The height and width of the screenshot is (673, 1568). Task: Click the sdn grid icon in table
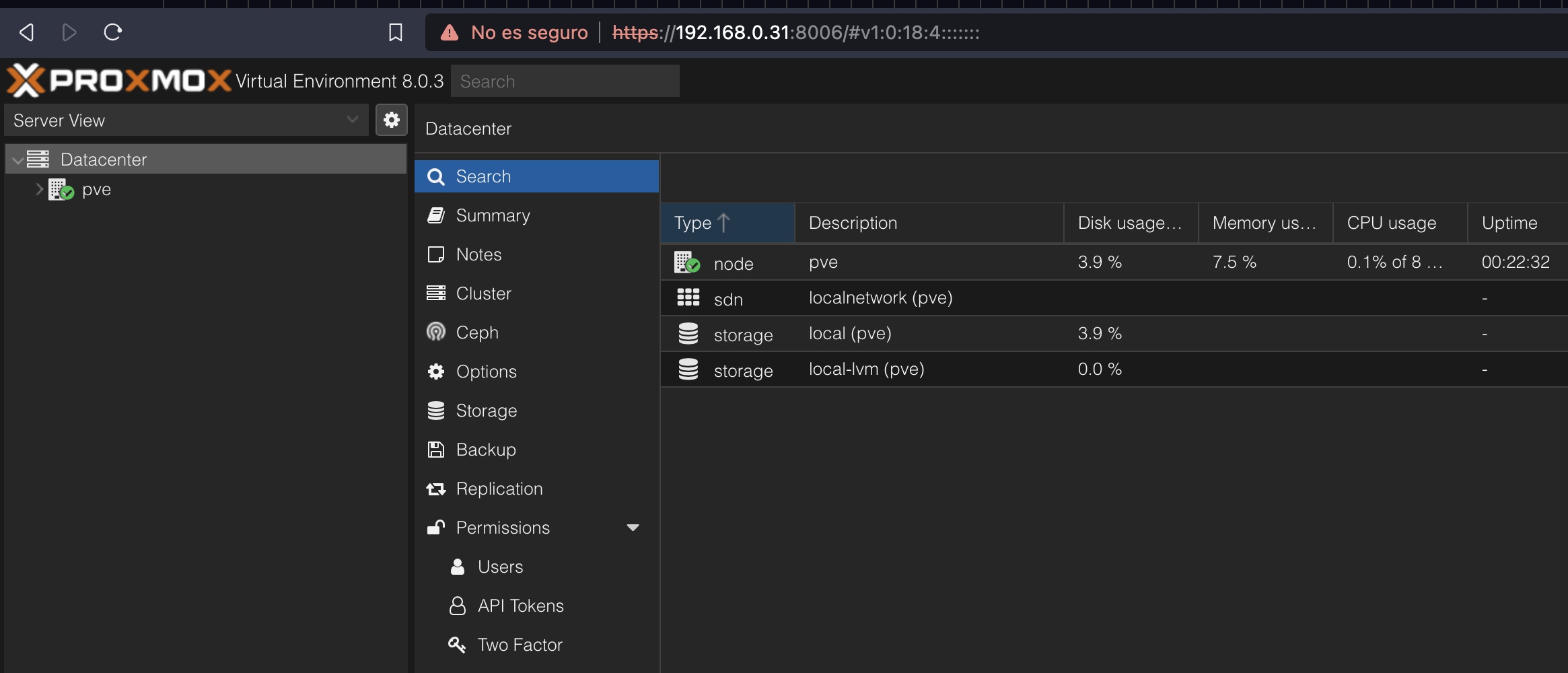coord(688,297)
